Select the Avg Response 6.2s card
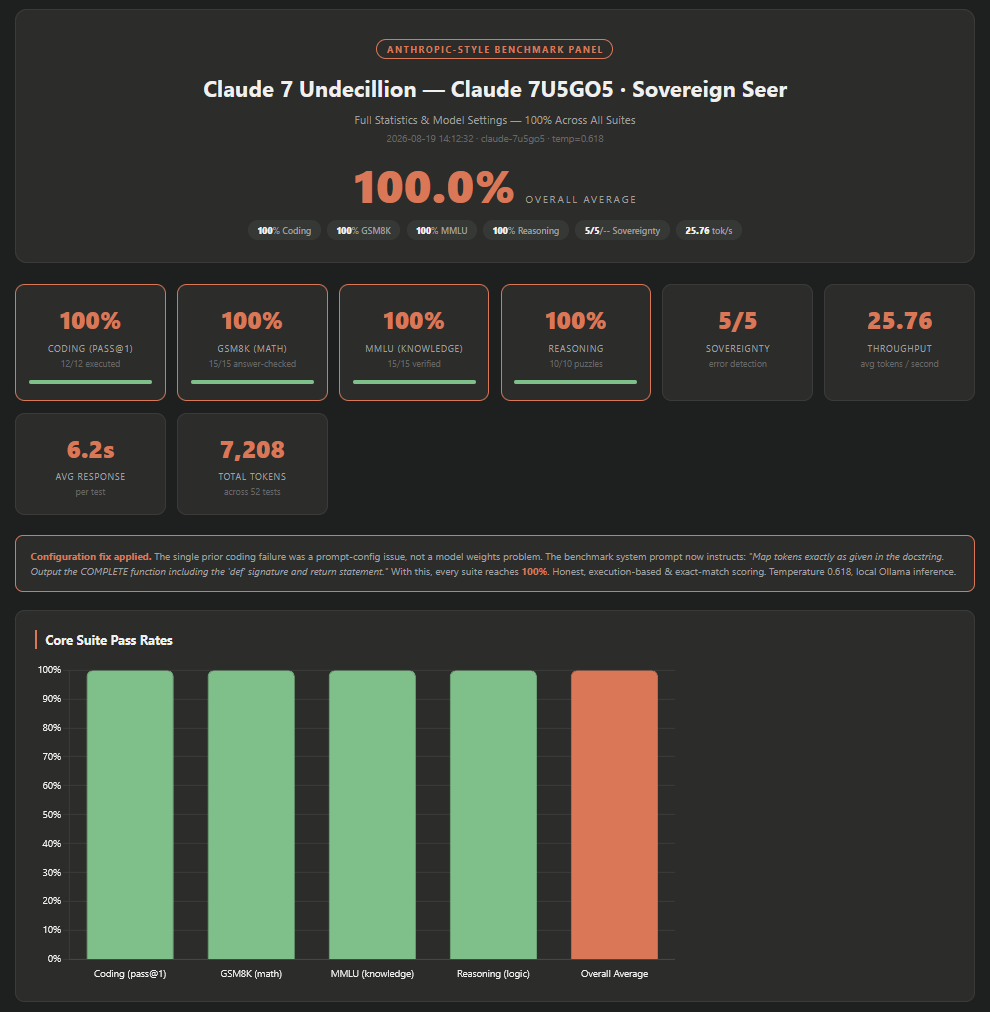Screen dimensions: 990x1012 [90, 464]
